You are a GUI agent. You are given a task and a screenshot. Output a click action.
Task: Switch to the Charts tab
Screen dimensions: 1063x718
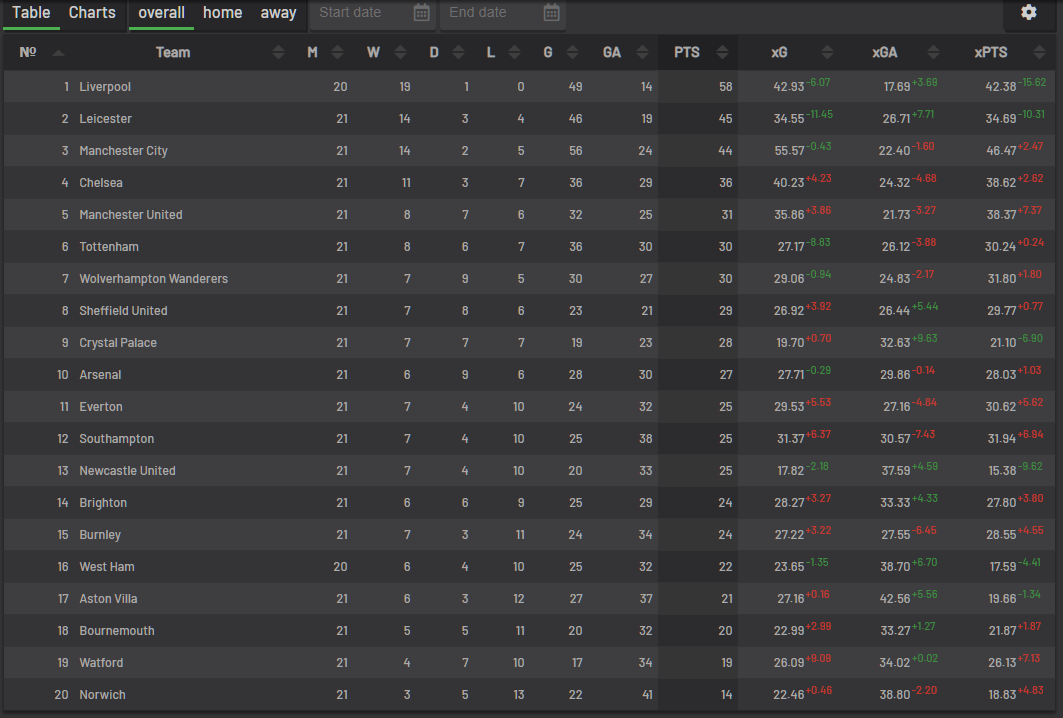(x=92, y=13)
